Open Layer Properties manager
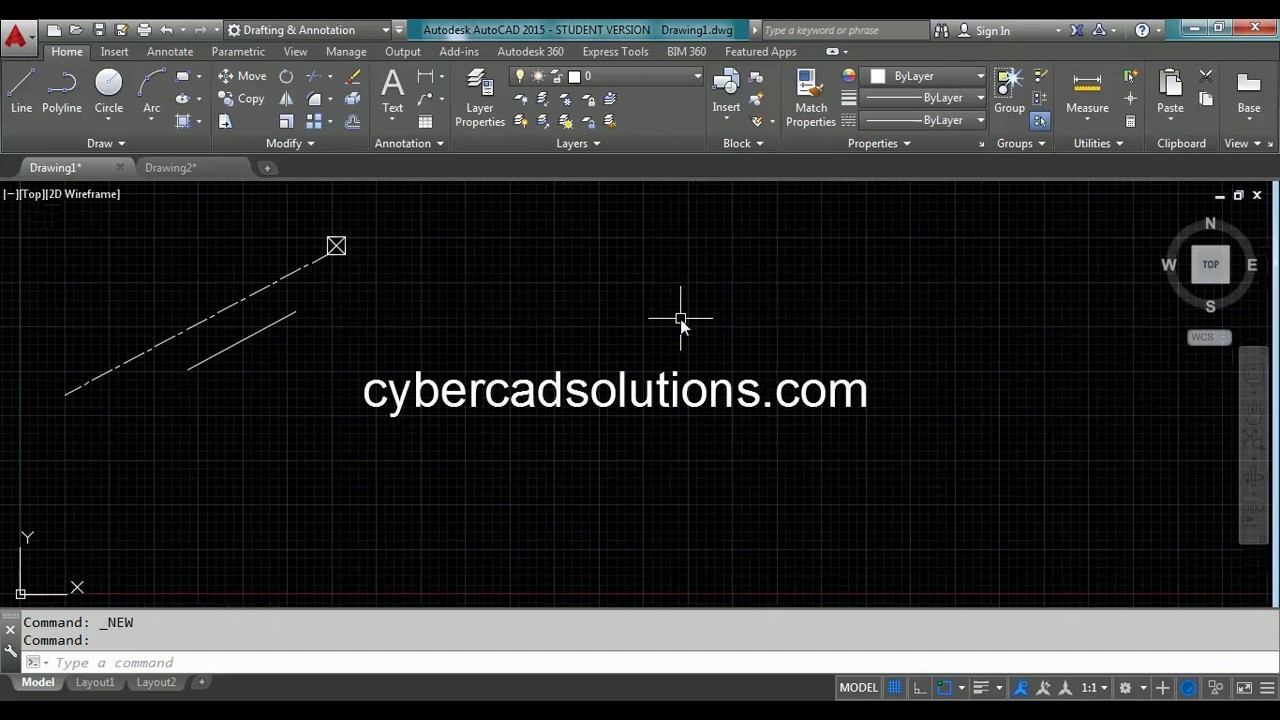Image resolution: width=1280 pixels, height=720 pixels. 480,98
